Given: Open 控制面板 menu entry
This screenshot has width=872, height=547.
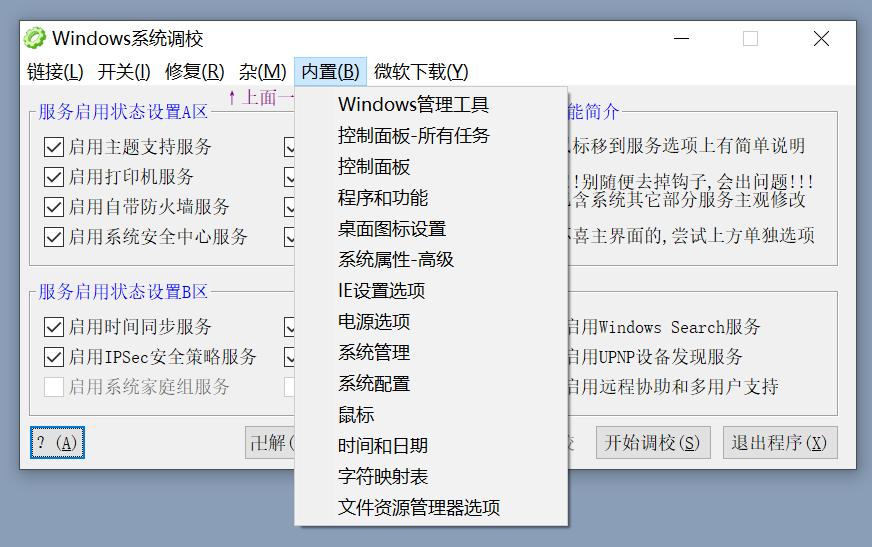Looking at the screenshot, I should [431, 167].
